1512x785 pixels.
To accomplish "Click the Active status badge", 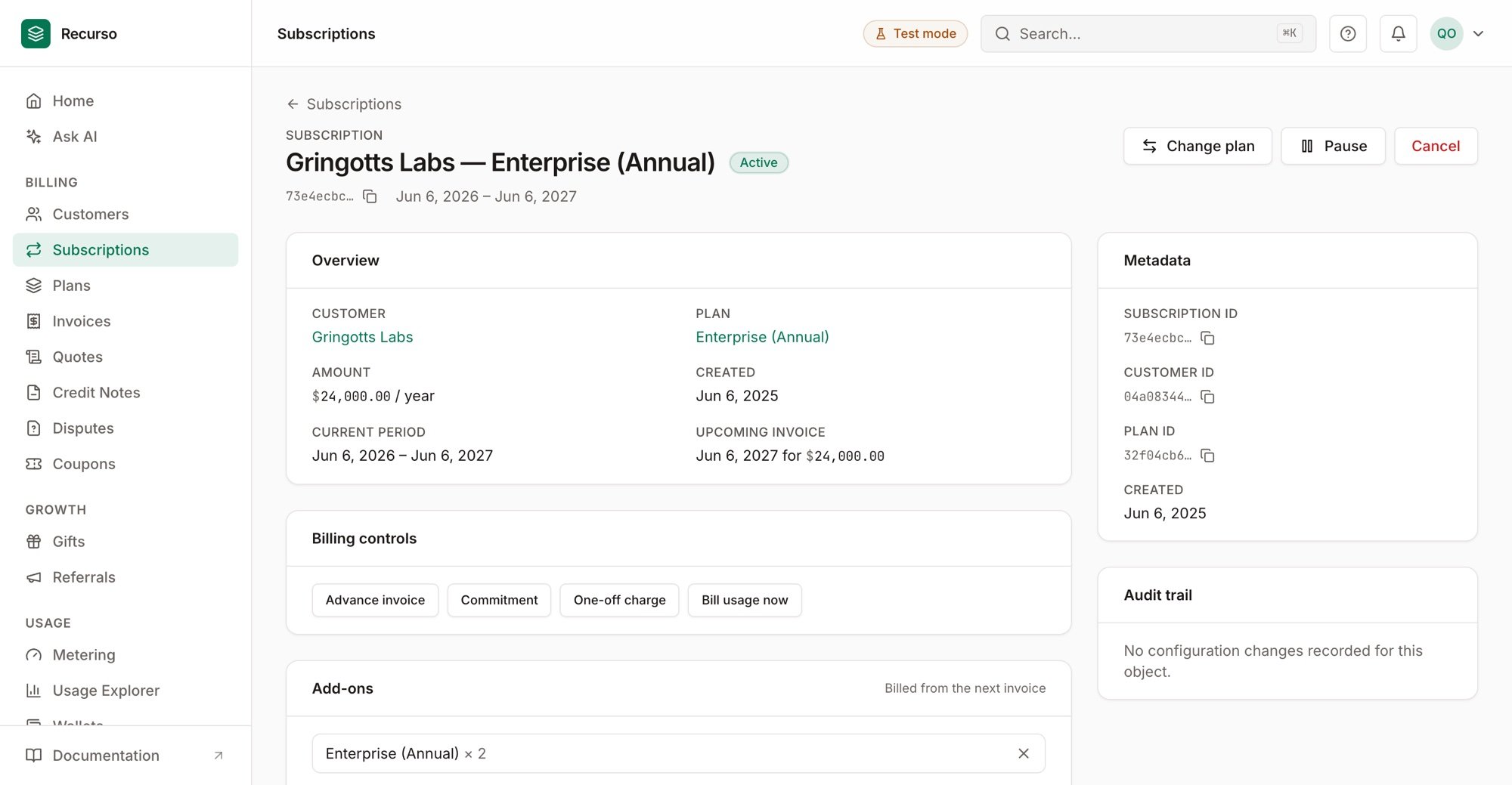I will point(758,162).
